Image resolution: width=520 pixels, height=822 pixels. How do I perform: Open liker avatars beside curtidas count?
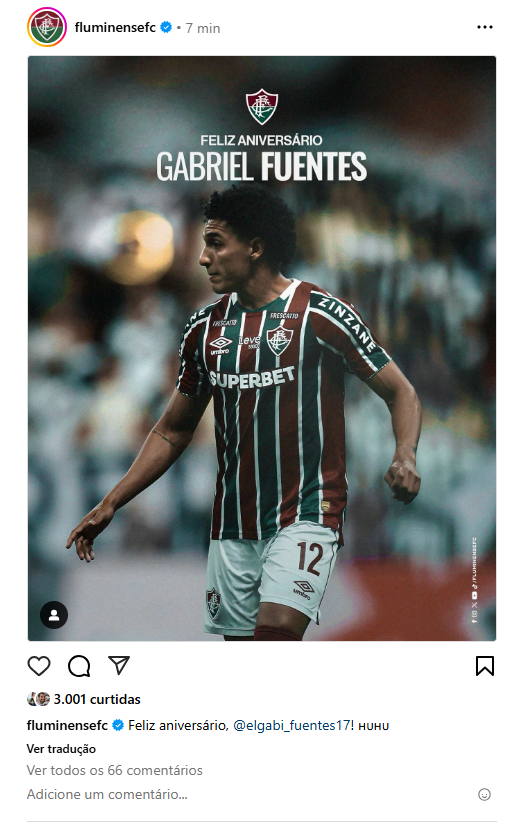[x=38, y=699]
